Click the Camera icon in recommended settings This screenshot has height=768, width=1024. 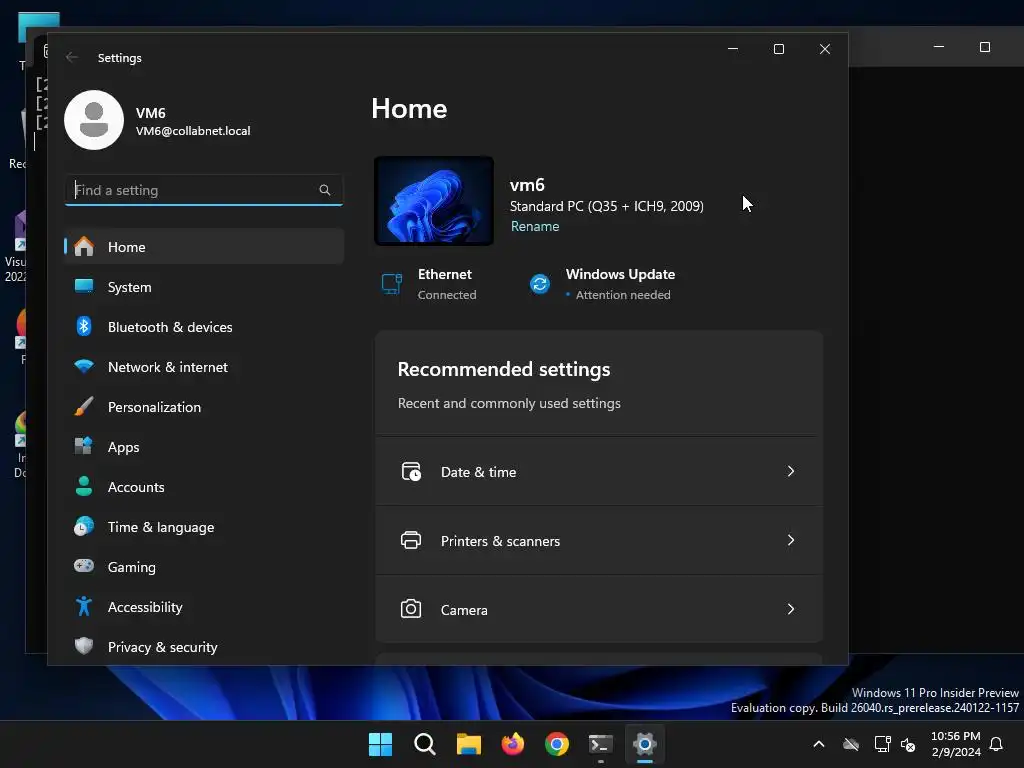411,609
